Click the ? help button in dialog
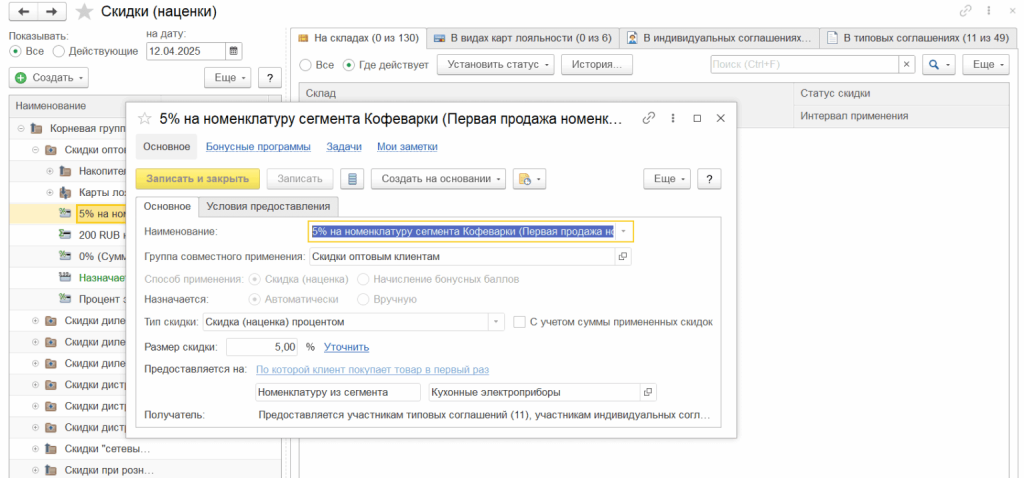Screen dimensions: 1024x478 (x=709, y=179)
